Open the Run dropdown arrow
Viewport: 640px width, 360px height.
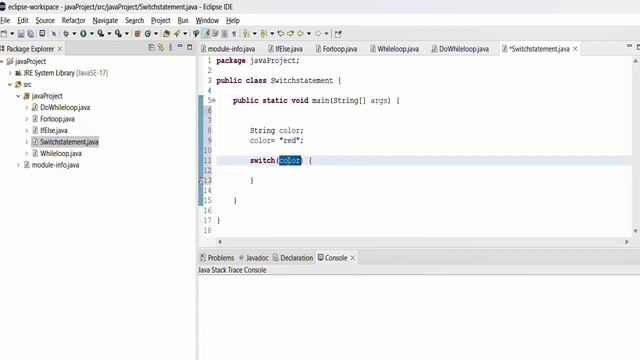click(91, 34)
